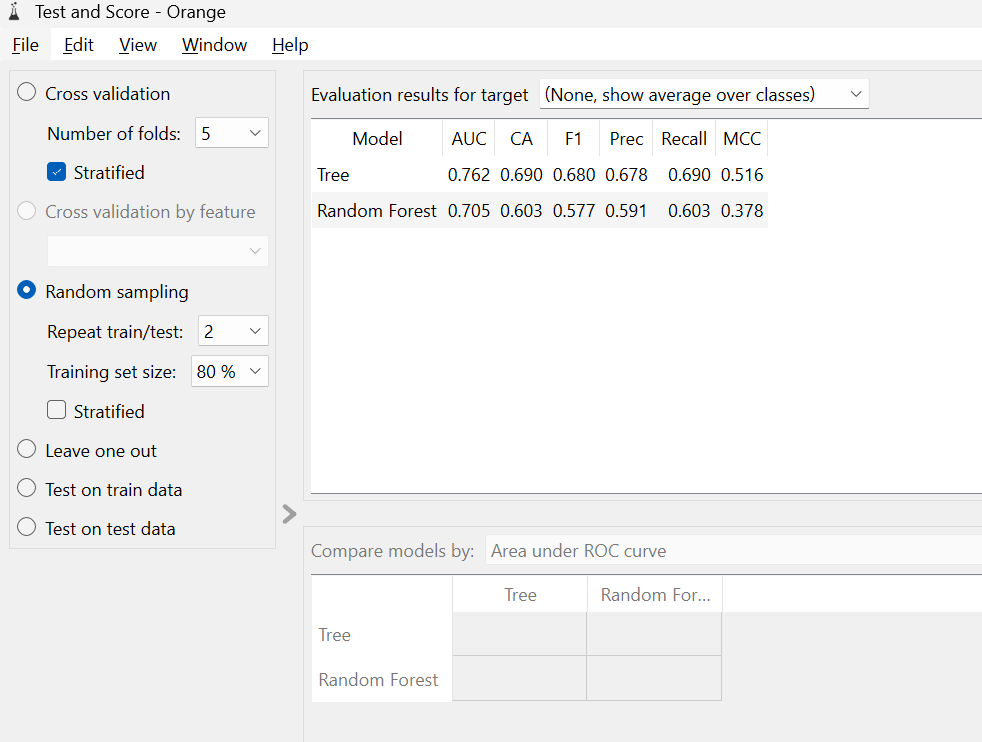Open the View menu
Screen dimensions: 982x742
click(138, 45)
